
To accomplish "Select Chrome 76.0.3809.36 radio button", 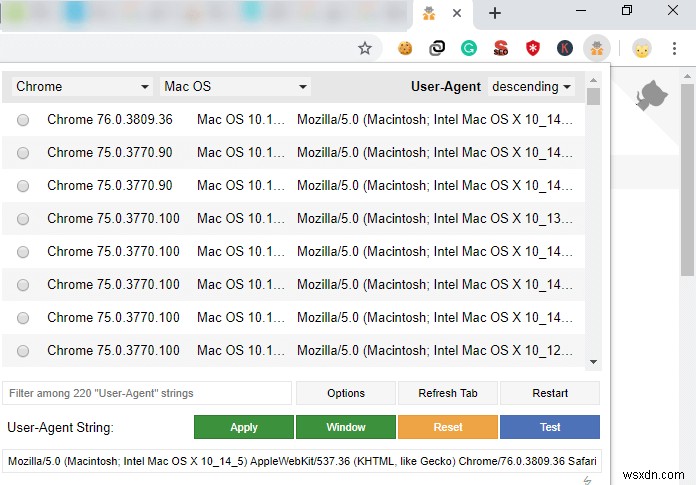I will (23, 120).
